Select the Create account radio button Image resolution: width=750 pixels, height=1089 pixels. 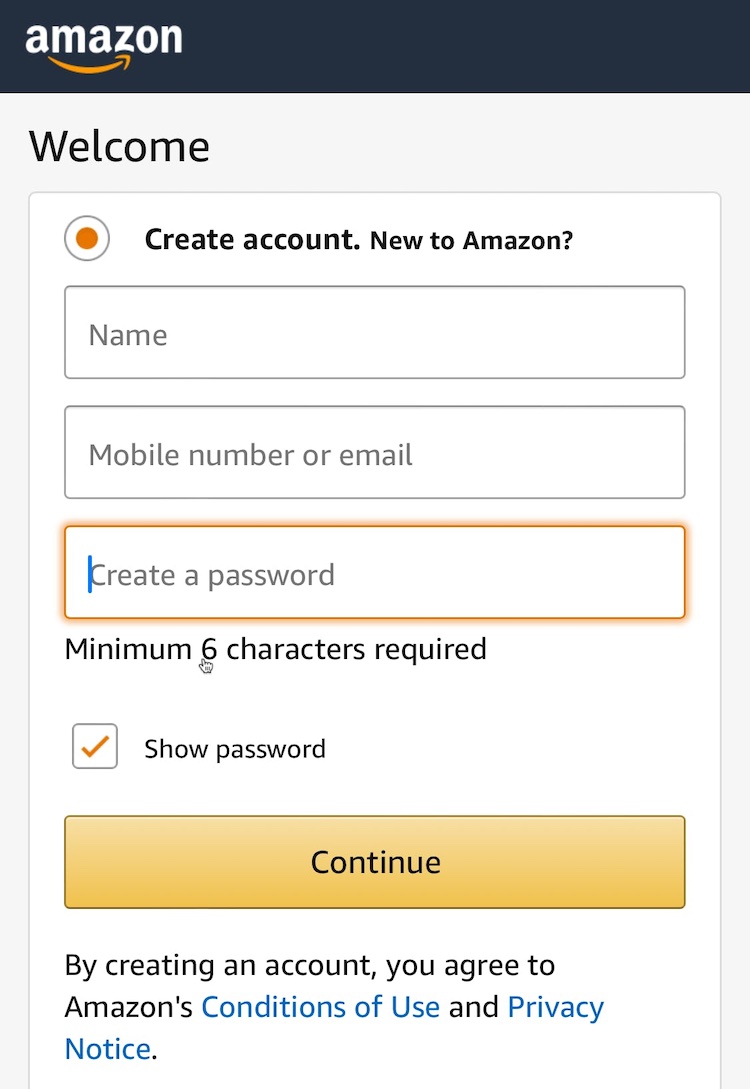coord(87,239)
